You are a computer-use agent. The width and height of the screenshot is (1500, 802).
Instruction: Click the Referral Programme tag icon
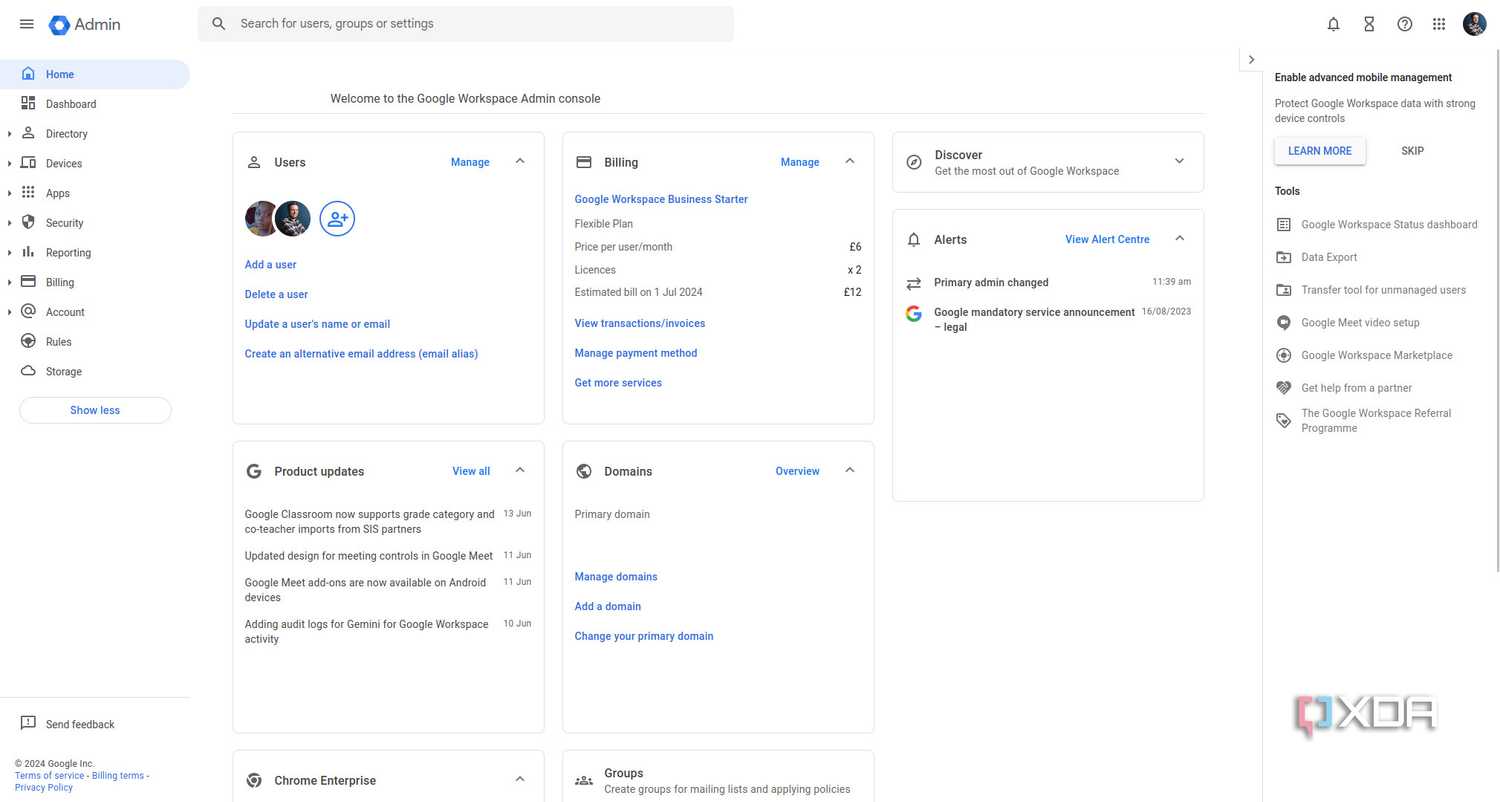(1284, 420)
